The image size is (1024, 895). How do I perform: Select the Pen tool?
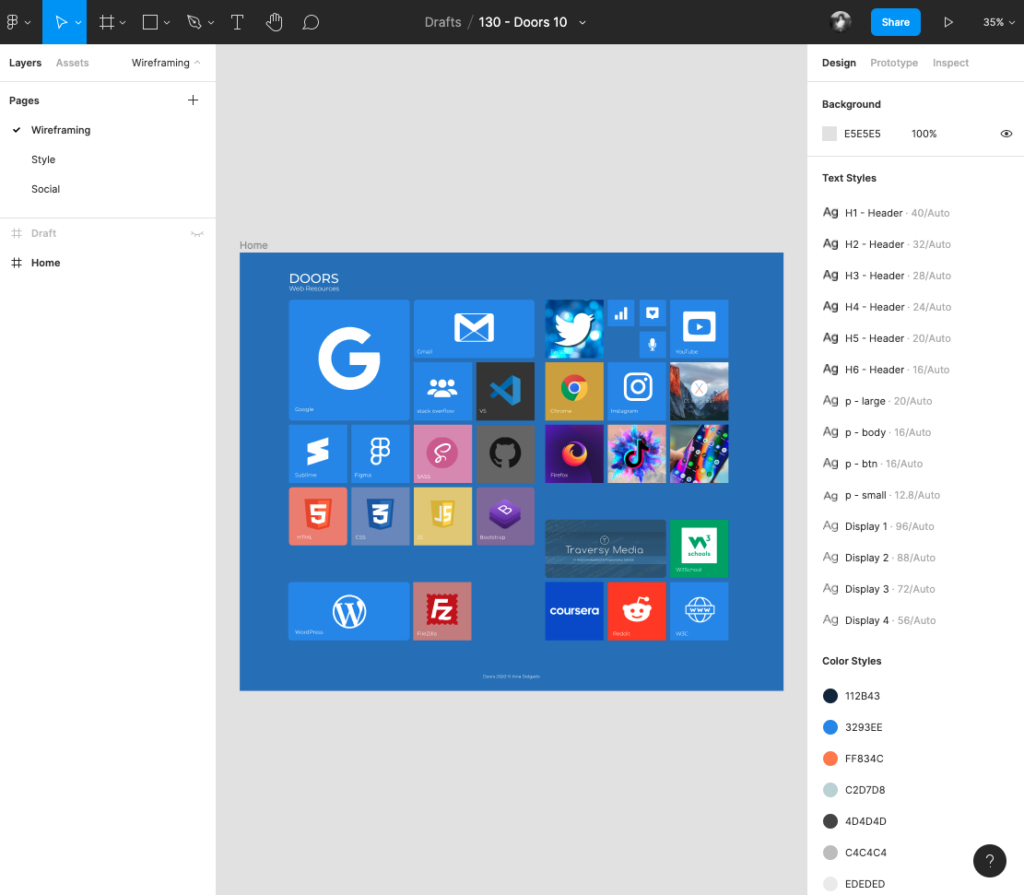pyautogui.click(x=194, y=22)
